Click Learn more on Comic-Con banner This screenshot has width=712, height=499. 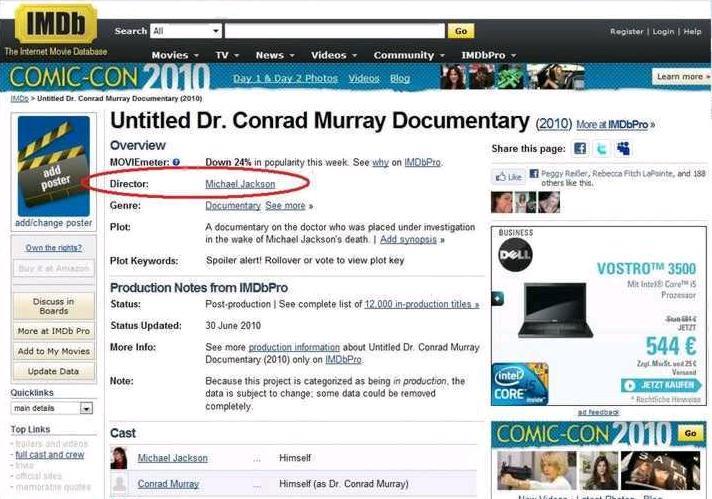coord(680,77)
